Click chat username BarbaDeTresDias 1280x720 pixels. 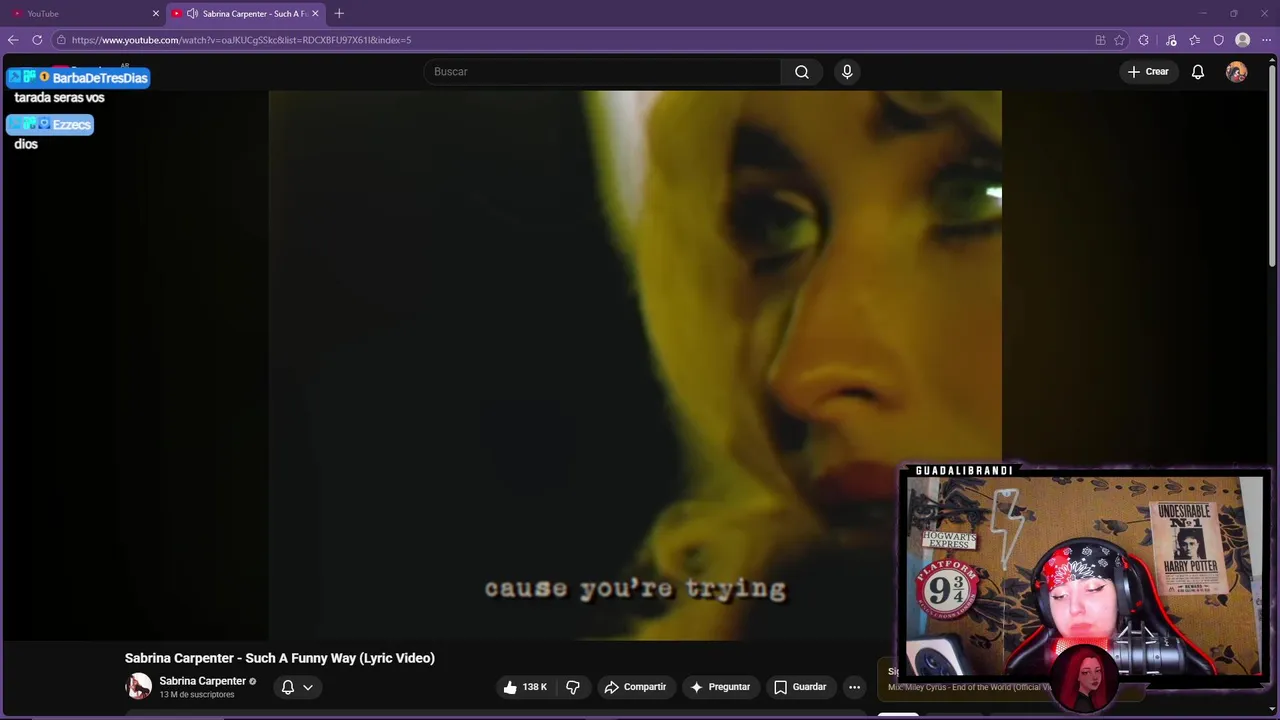click(x=99, y=78)
